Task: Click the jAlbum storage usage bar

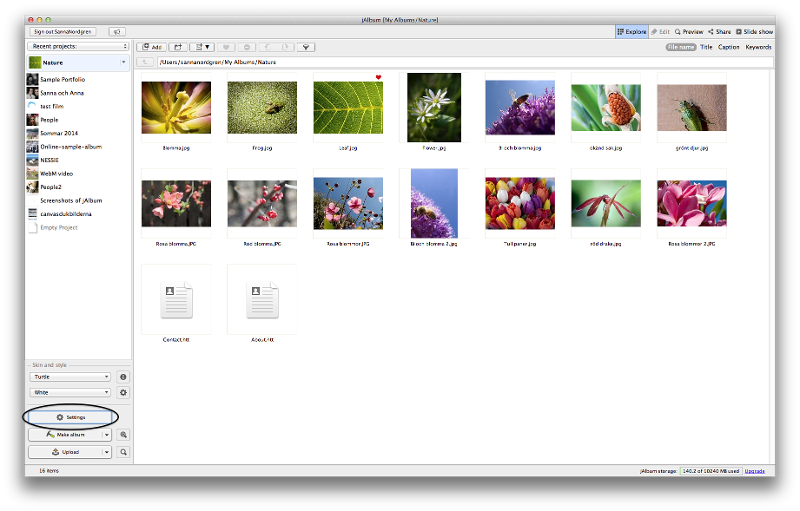Action: [x=711, y=471]
